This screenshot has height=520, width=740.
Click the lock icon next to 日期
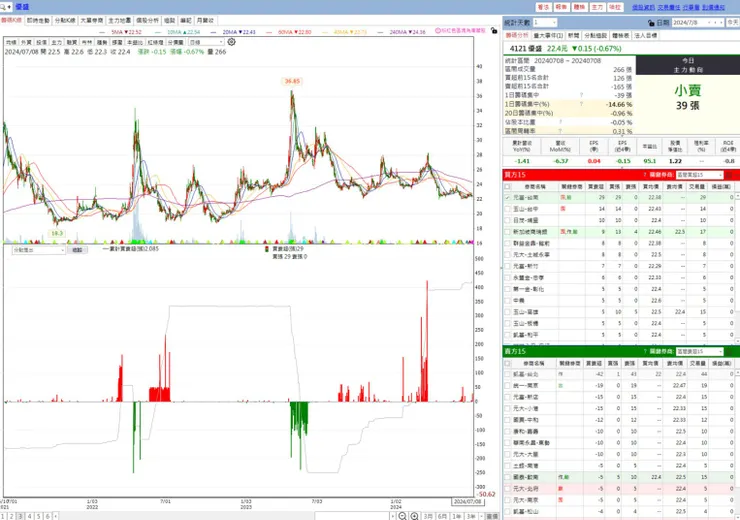click(651, 23)
